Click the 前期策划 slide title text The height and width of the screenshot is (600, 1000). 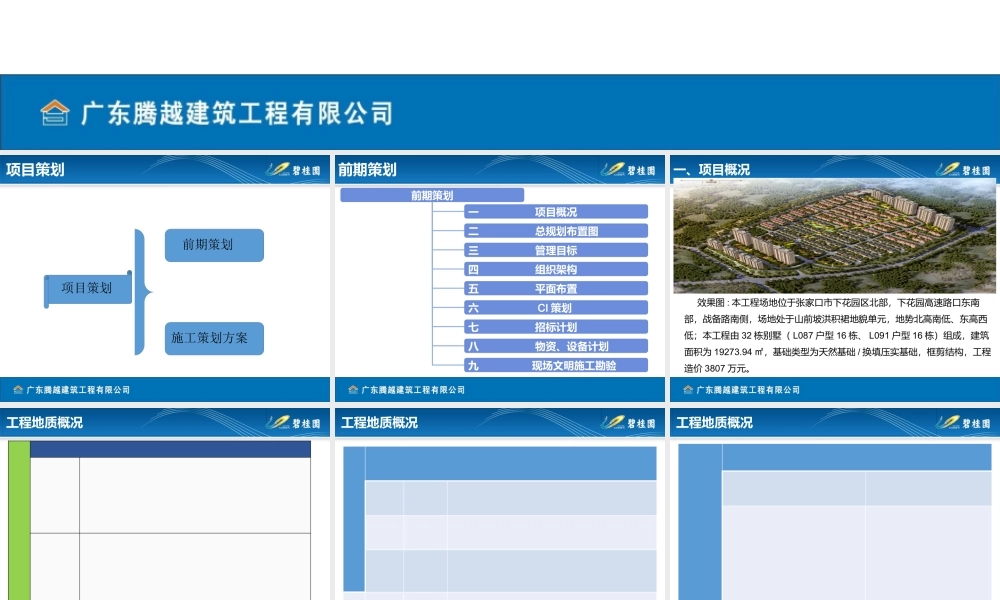[x=367, y=170]
